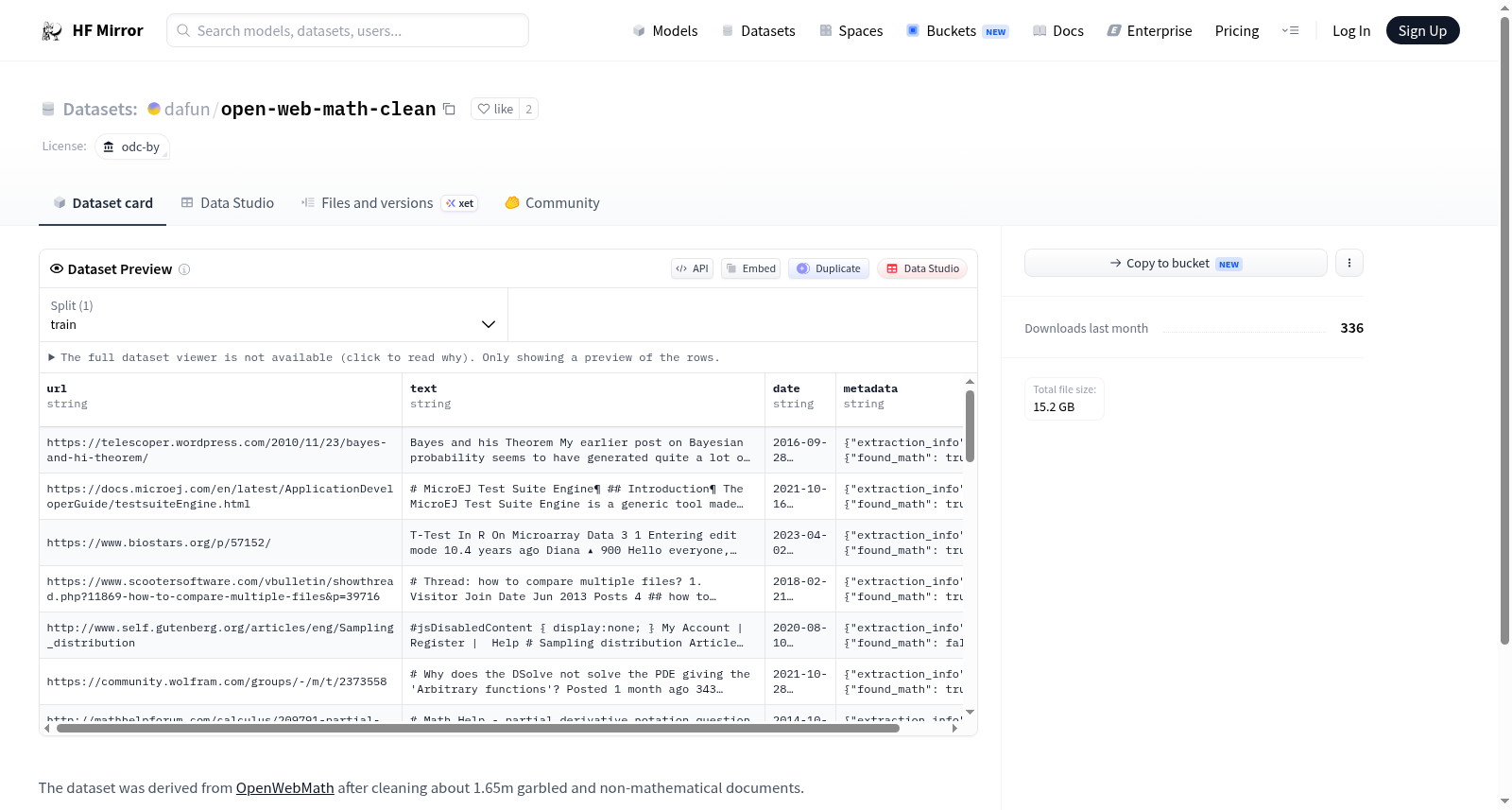Click the HF Mirror logo icon
Viewport: 1512px width, 810px height.
coord(52,31)
